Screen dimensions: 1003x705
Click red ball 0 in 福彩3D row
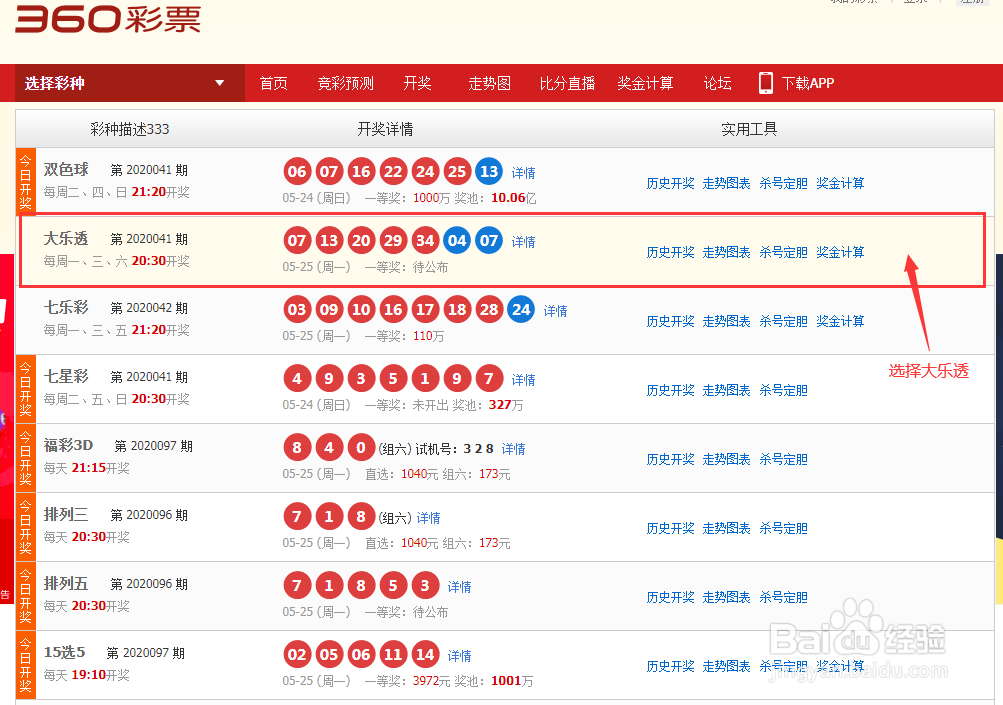[x=361, y=448]
